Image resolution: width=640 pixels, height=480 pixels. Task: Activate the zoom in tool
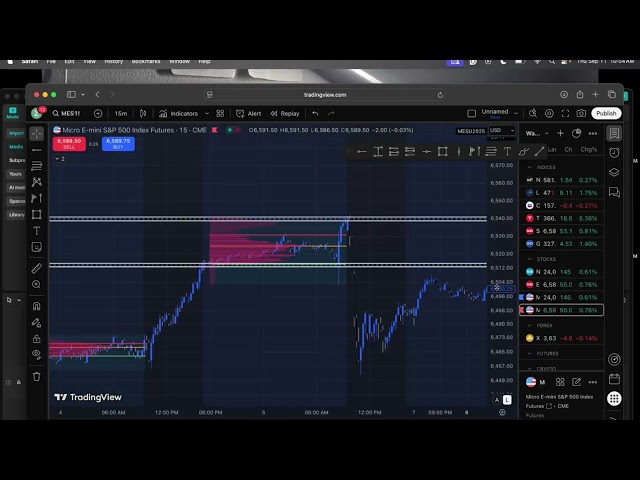(37, 284)
